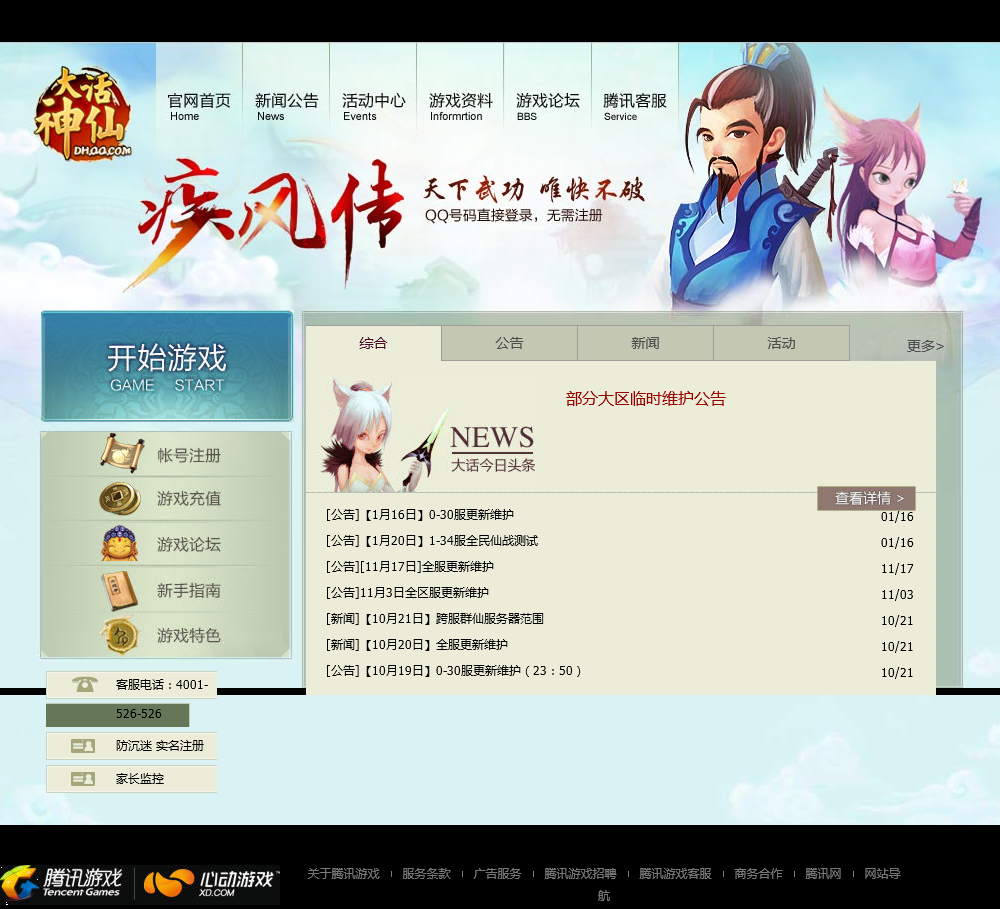Open headline 部分大区临时维护公告
Screen dimensions: 1000x909
[x=645, y=399]
